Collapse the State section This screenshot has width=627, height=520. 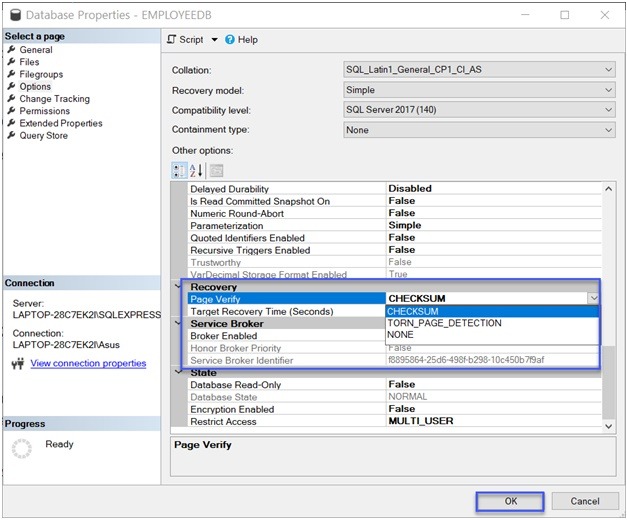pos(178,372)
